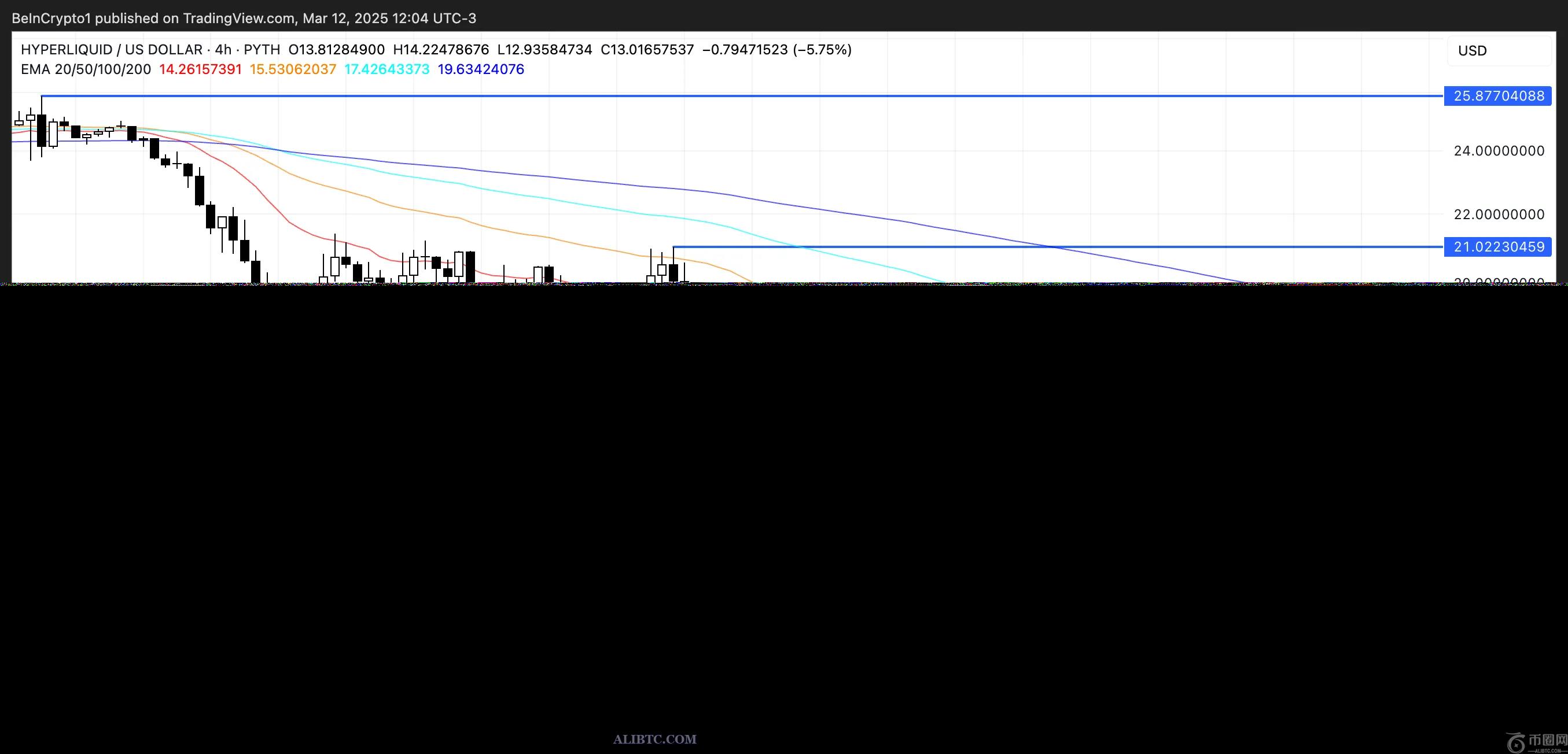The height and width of the screenshot is (754, 1568).
Task: Click the low price L12.93584734 value
Action: 544,50
